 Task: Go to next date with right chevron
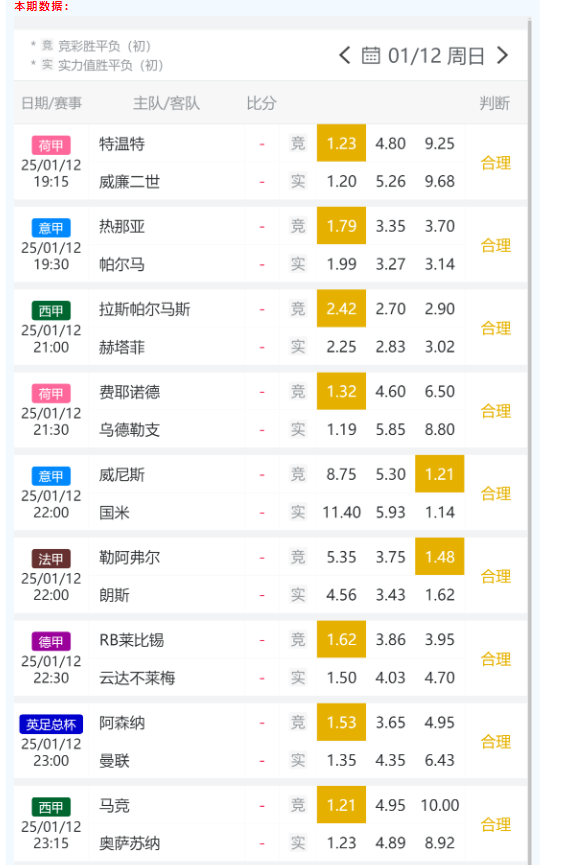click(x=502, y=55)
